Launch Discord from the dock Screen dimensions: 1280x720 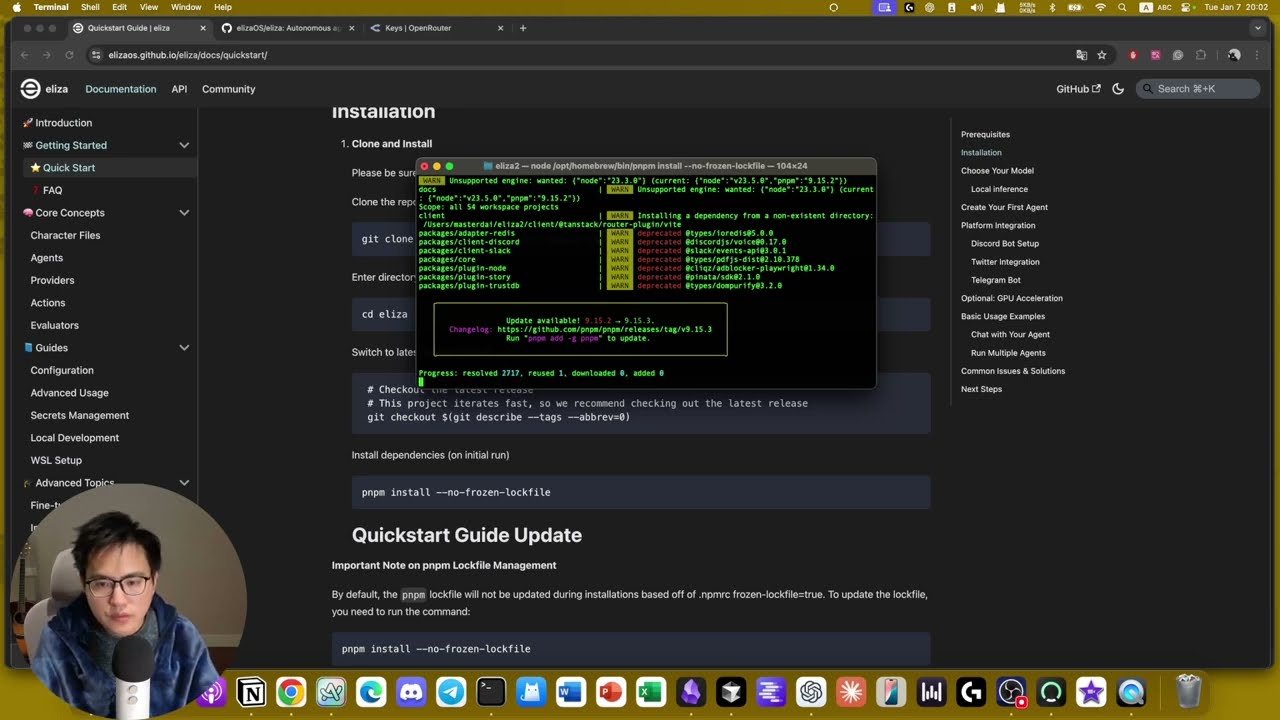pos(411,691)
